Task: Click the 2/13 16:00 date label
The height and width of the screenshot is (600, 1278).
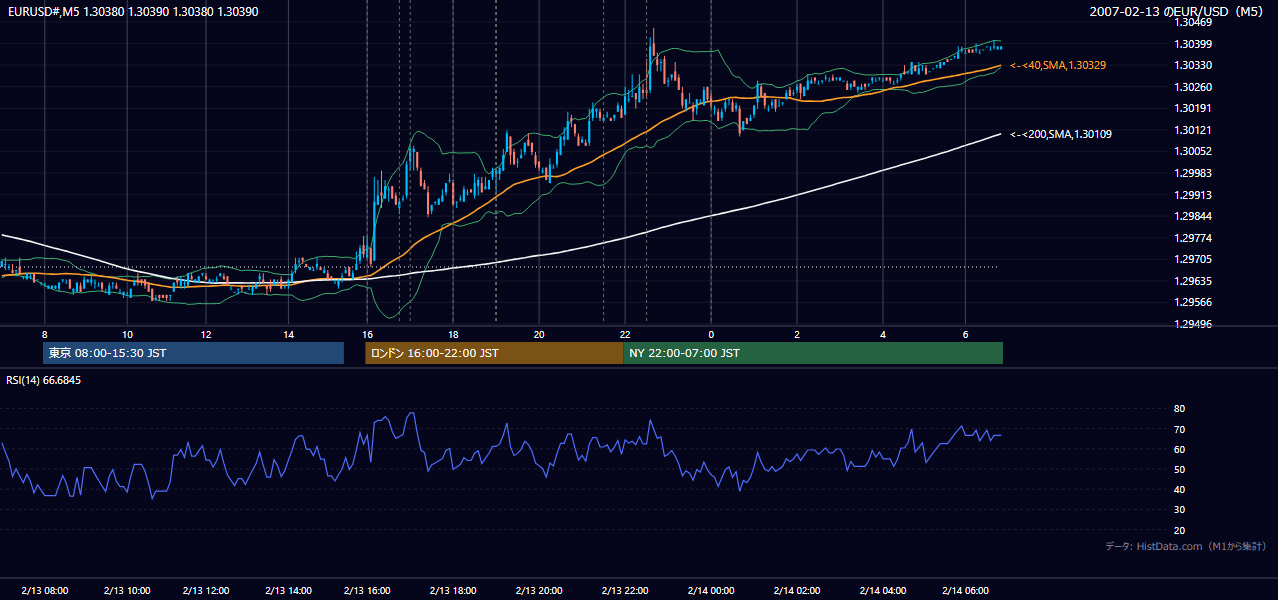Action: 367,591
